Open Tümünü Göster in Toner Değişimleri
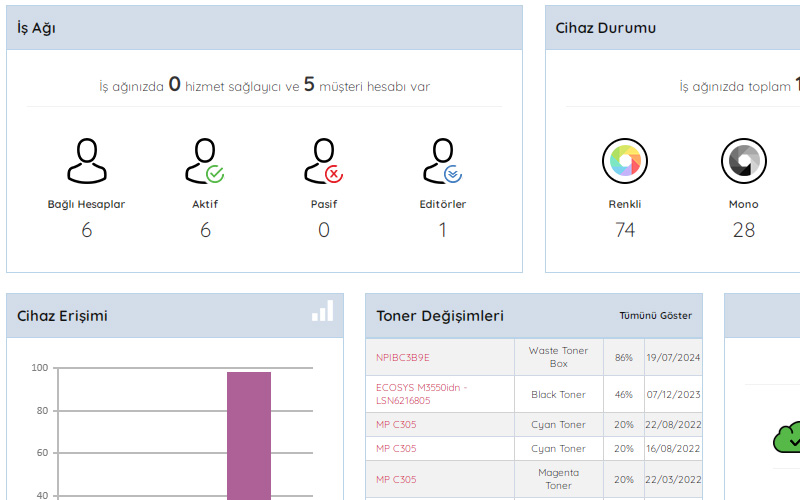 click(x=655, y=316)
